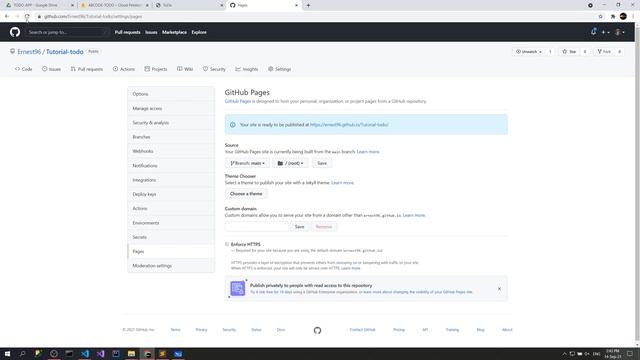Select Pages in settings sidebar
This screenshot has height=360, width=640.
tap(171, 251)
